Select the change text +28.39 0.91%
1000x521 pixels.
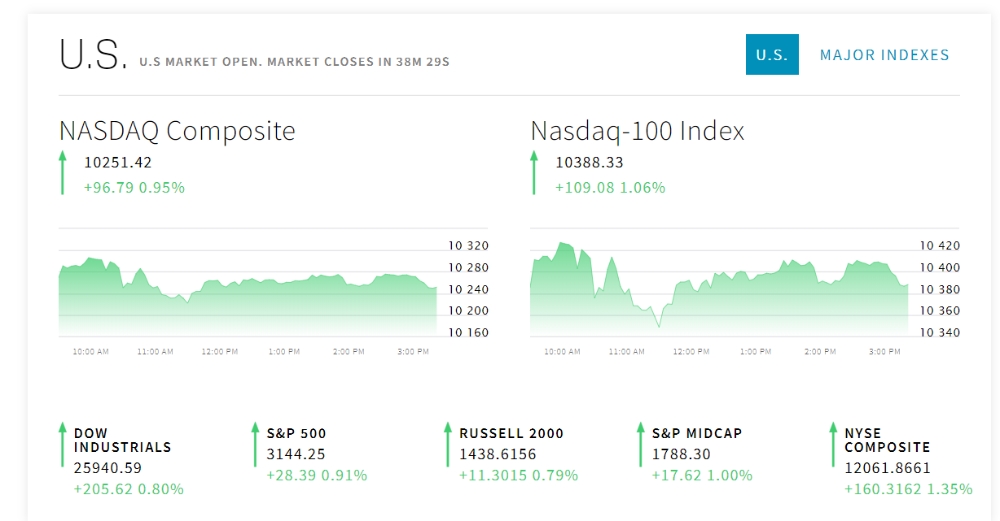(x=316, y=475)
